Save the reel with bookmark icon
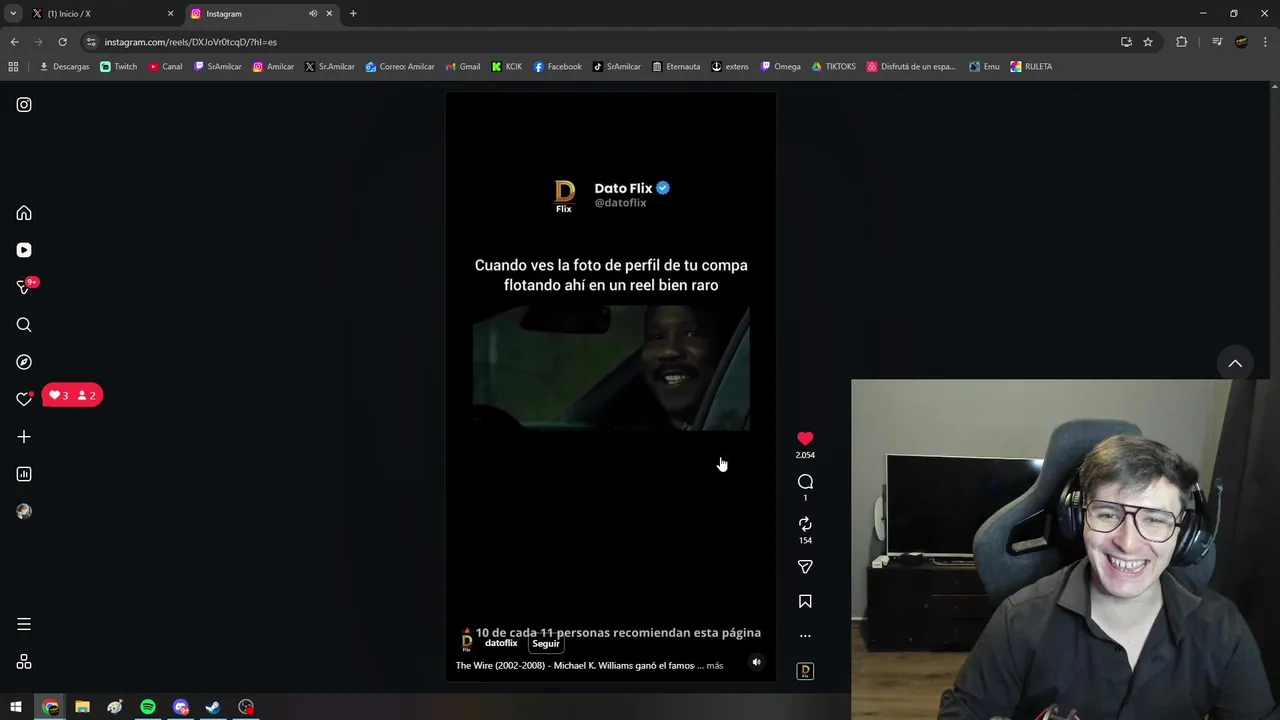1280x720 pixels. pyautogui.click(x=805, y=601)
